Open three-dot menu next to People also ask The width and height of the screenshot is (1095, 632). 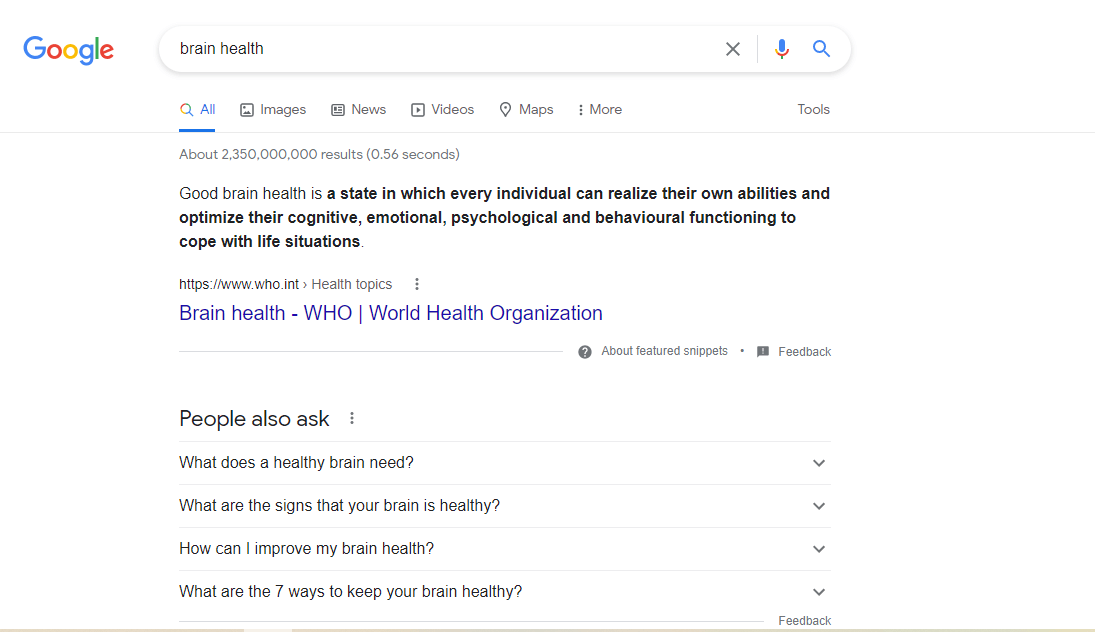[352, 418]
